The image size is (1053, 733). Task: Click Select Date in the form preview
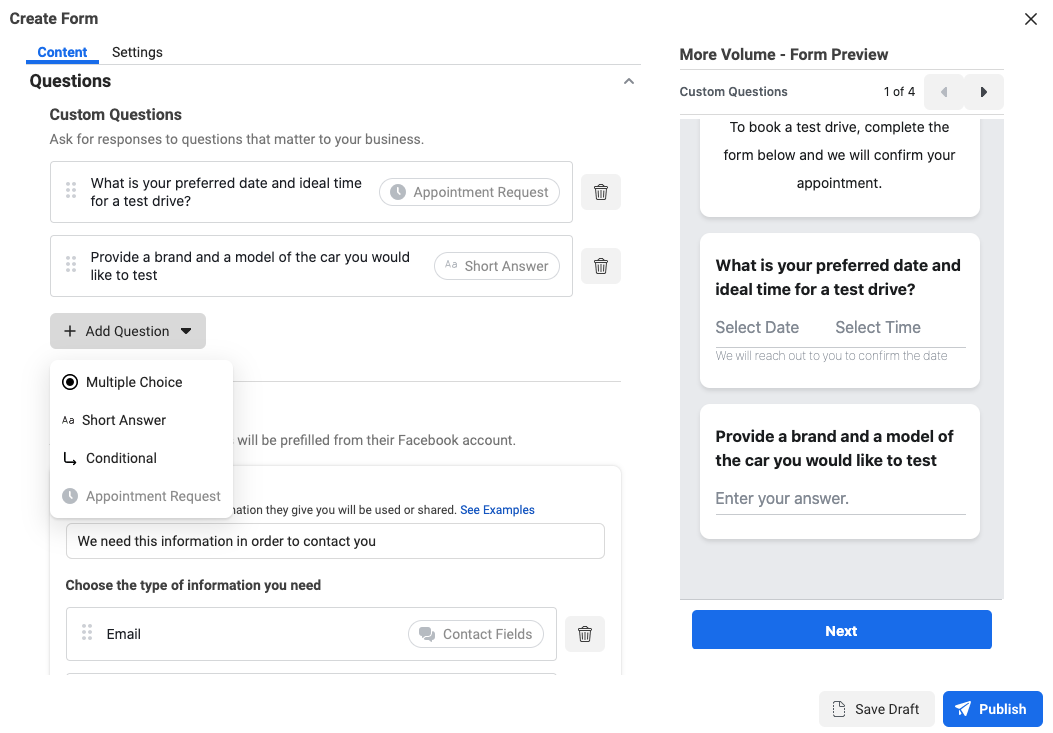pyautogui.click(x=757, y=328)
